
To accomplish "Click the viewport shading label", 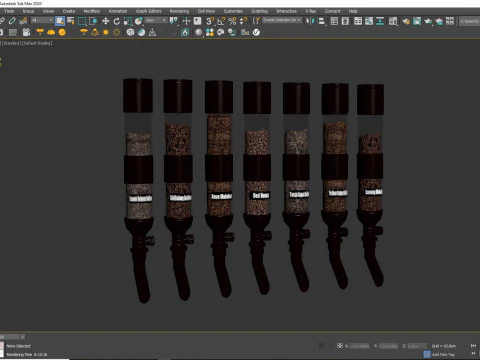I will click(x=38, y=43).
